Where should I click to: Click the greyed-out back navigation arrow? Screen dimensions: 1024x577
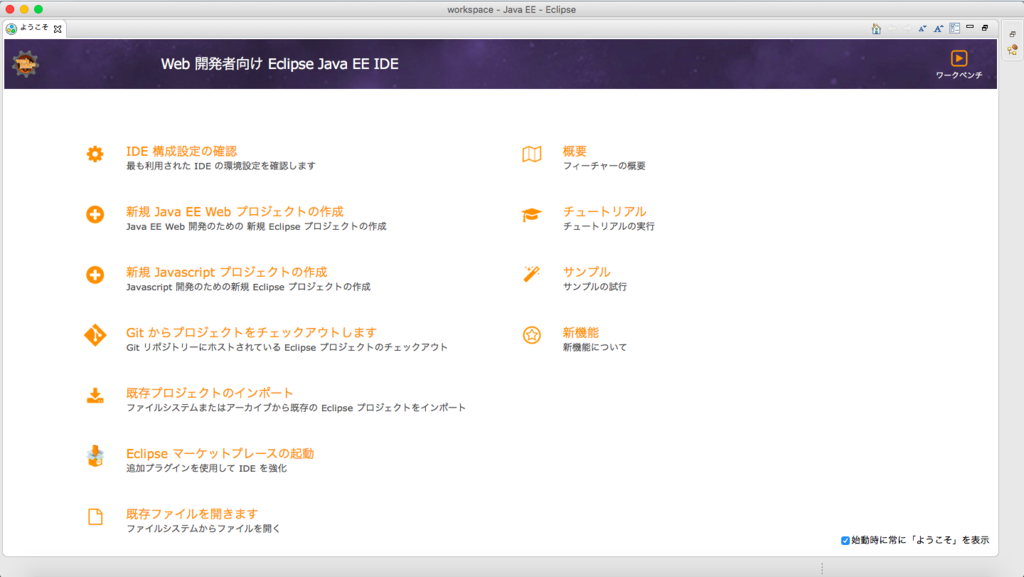click(x=892, y=29)
